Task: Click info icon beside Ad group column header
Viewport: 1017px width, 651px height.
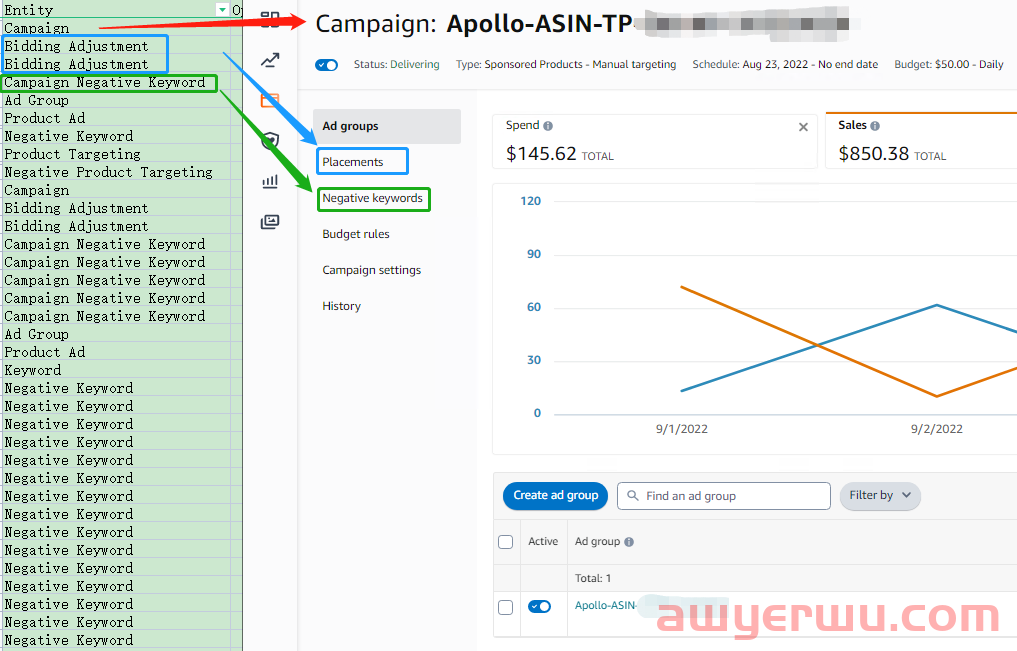Action: (x=629, y=542)
